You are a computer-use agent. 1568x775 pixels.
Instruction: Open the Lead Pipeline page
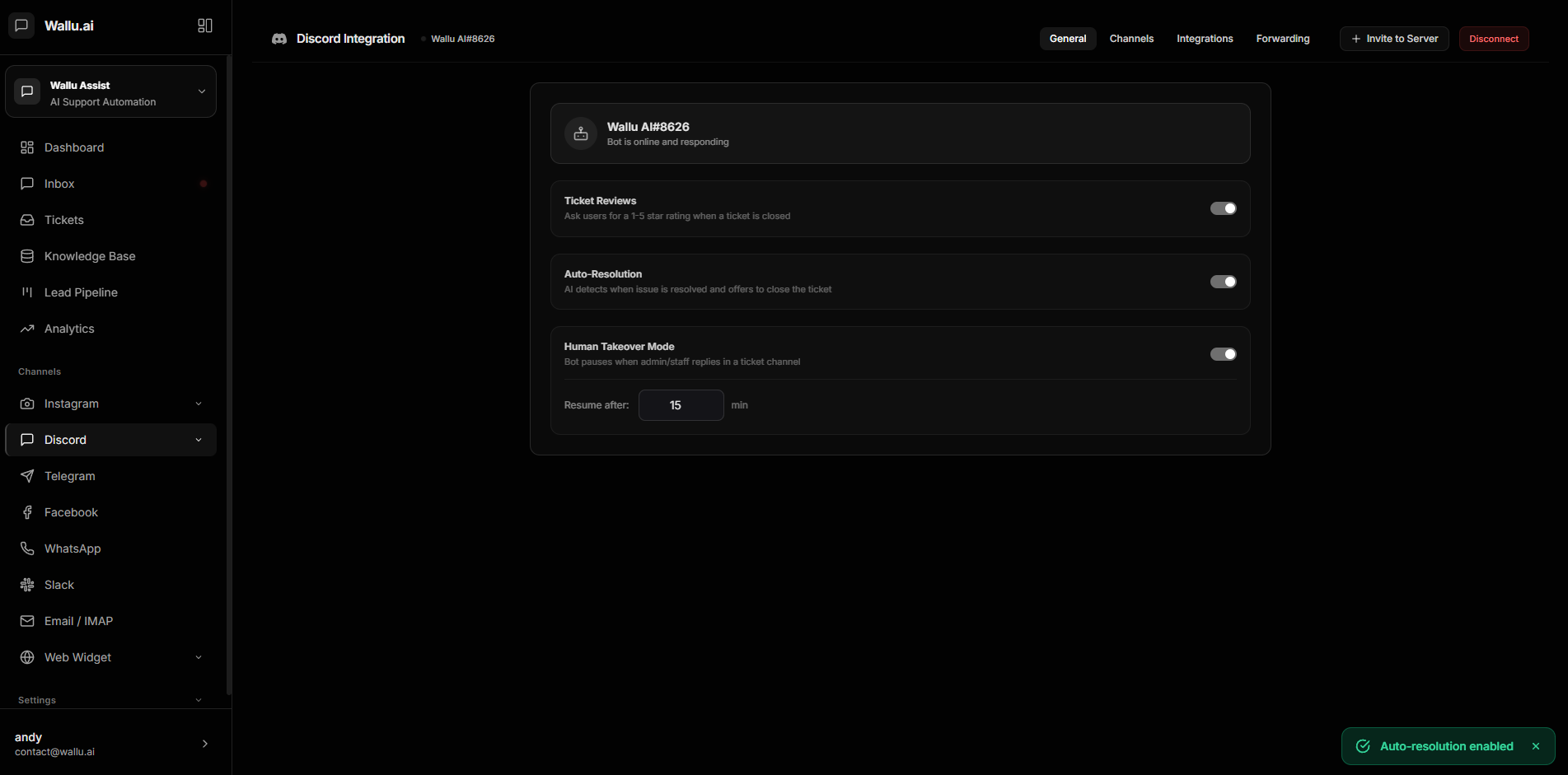click(111, 292)
